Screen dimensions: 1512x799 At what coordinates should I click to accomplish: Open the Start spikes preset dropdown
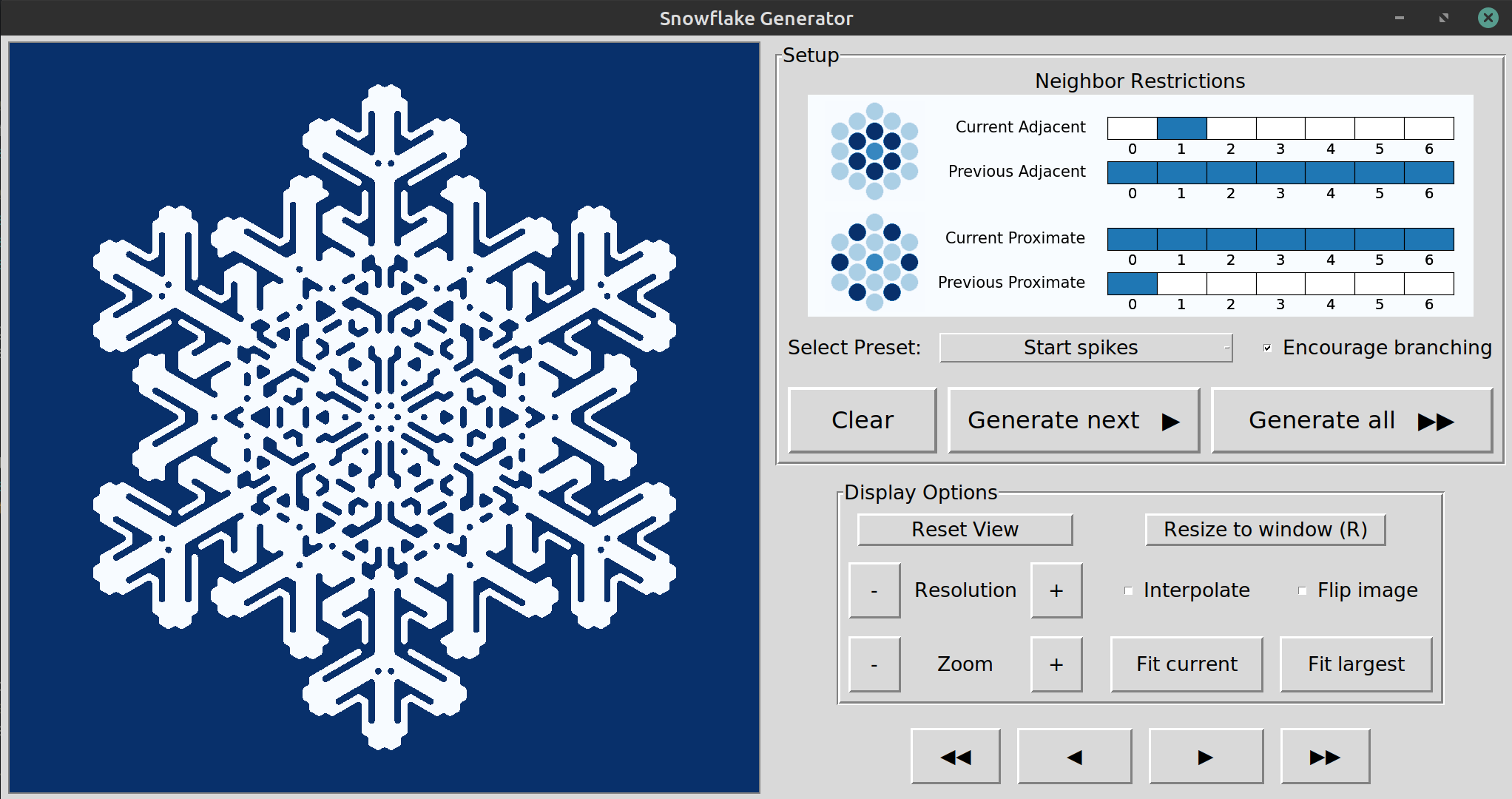click(1085, 348)
